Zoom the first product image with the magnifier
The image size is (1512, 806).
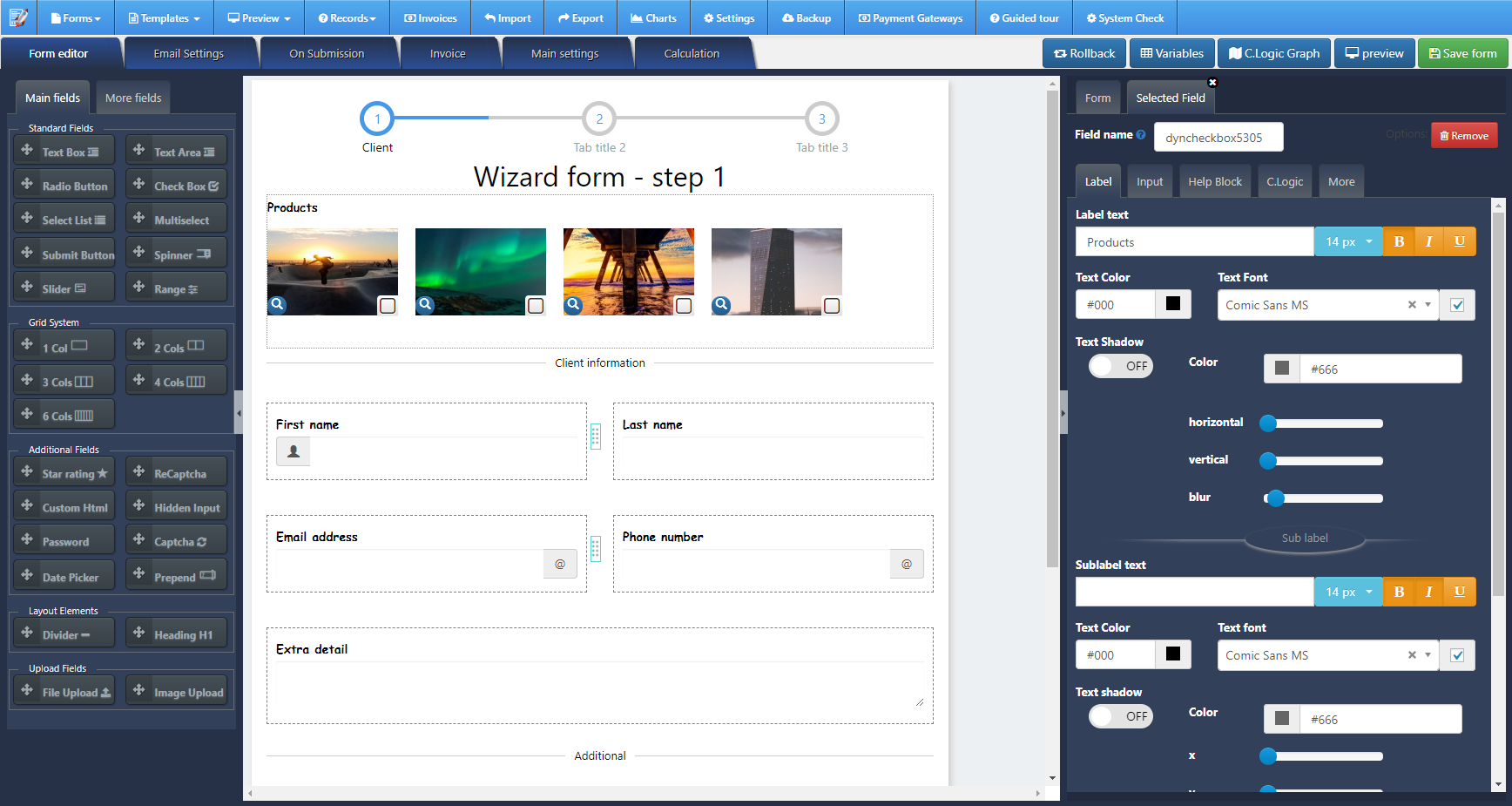point(277,305)
